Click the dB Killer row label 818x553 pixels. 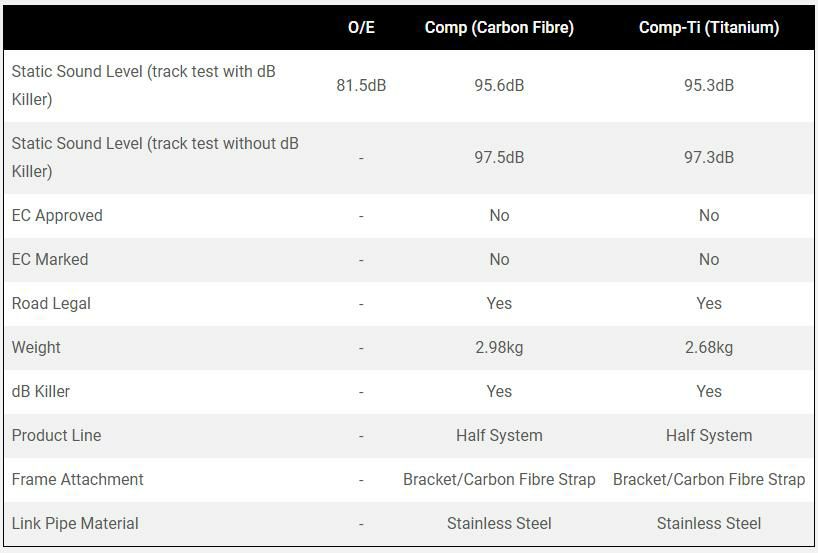tap(41, 392)
